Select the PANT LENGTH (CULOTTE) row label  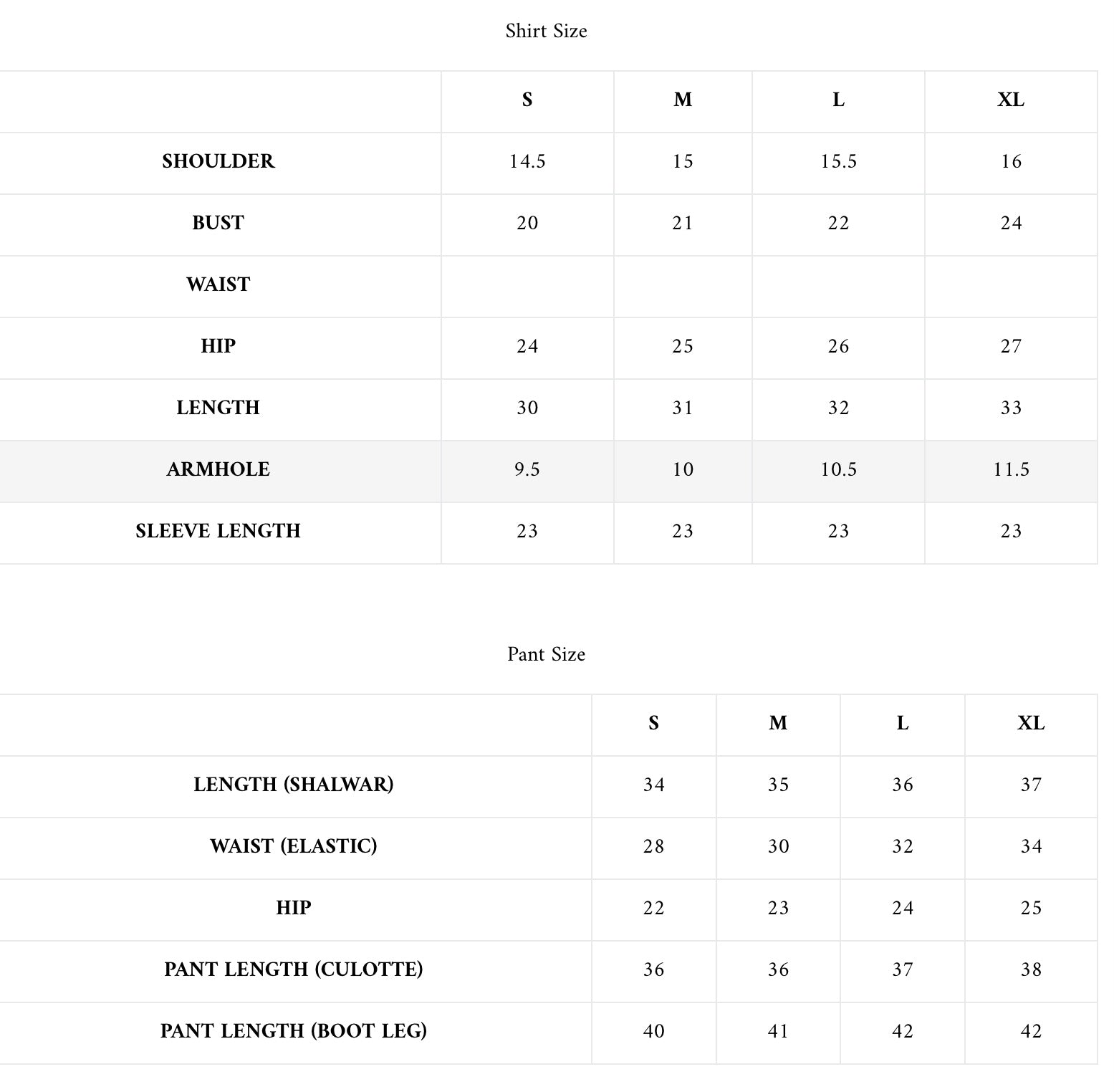pyautogui.click(x=293, y=969)
